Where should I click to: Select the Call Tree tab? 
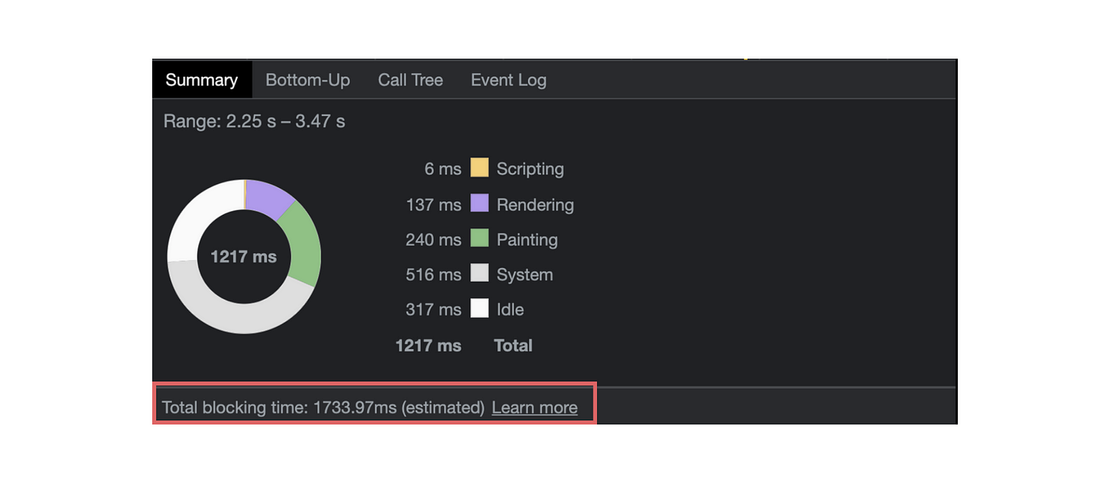coord(410,80)
